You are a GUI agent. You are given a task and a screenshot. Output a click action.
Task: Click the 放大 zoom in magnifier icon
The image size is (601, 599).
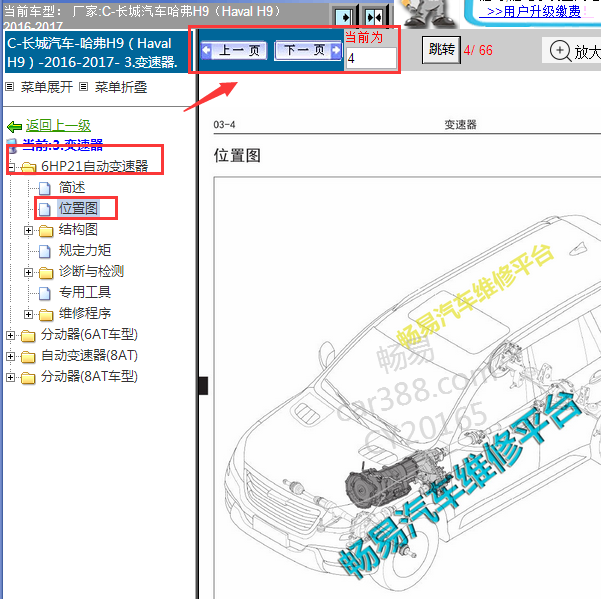coord(560,51)
